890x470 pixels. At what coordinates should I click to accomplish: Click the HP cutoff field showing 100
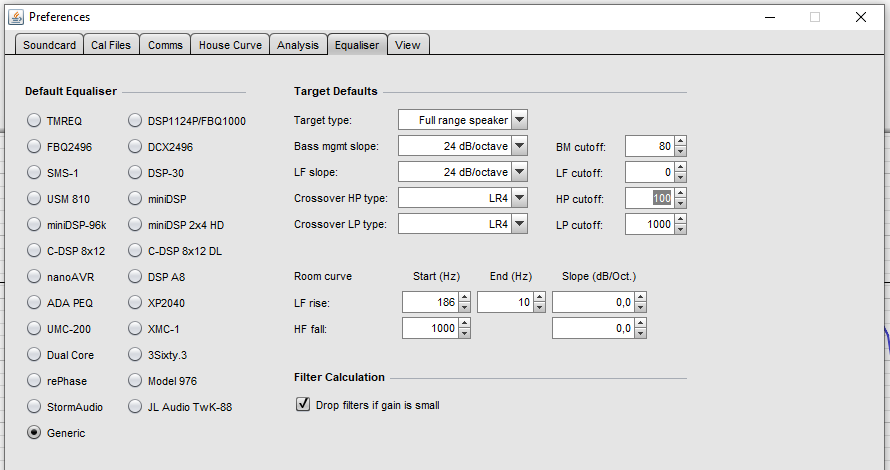pyautogui.click(x=650, y=199)
